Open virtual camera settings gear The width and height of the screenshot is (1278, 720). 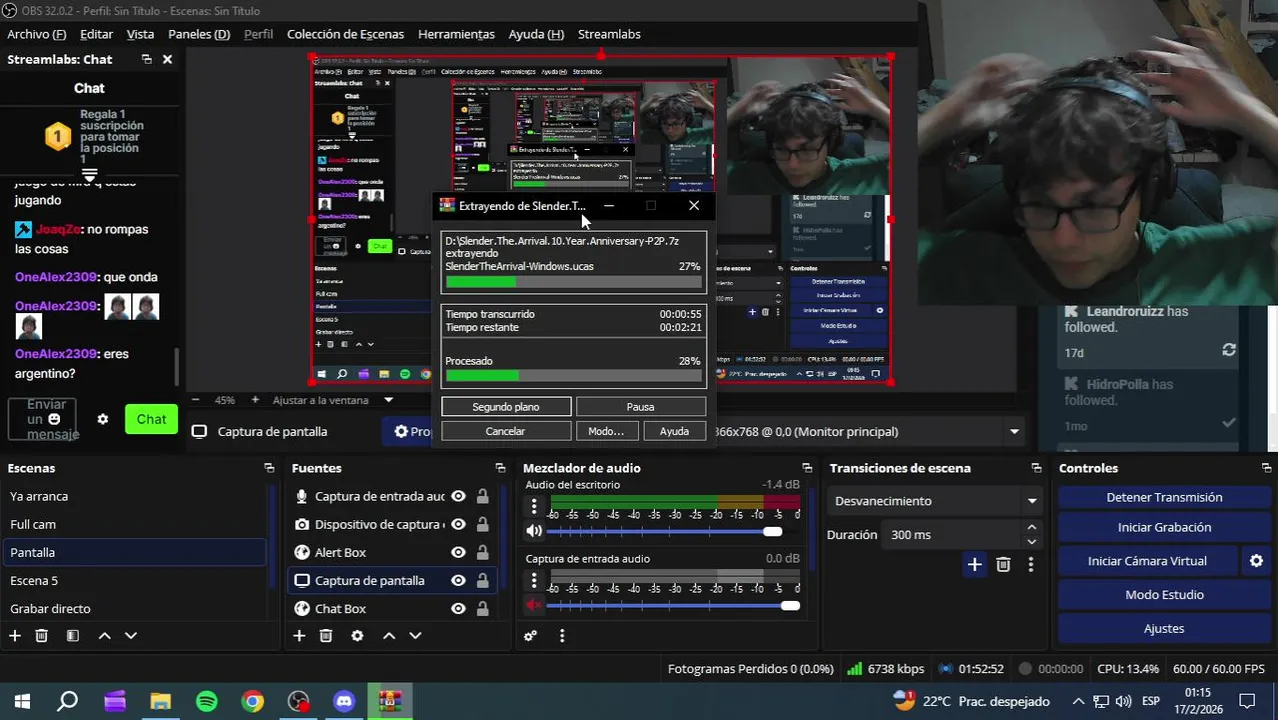[x=1256, y=561]
